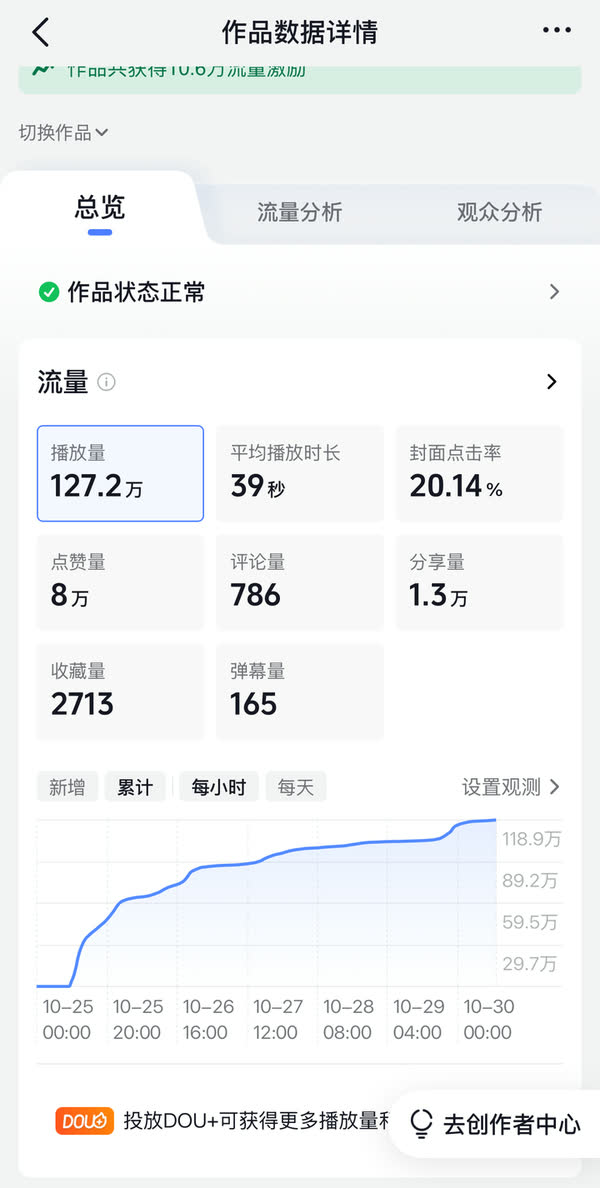Open the three-dot more options menu
Viewport: 600px width, 1188px height.
tap(557, 30)
